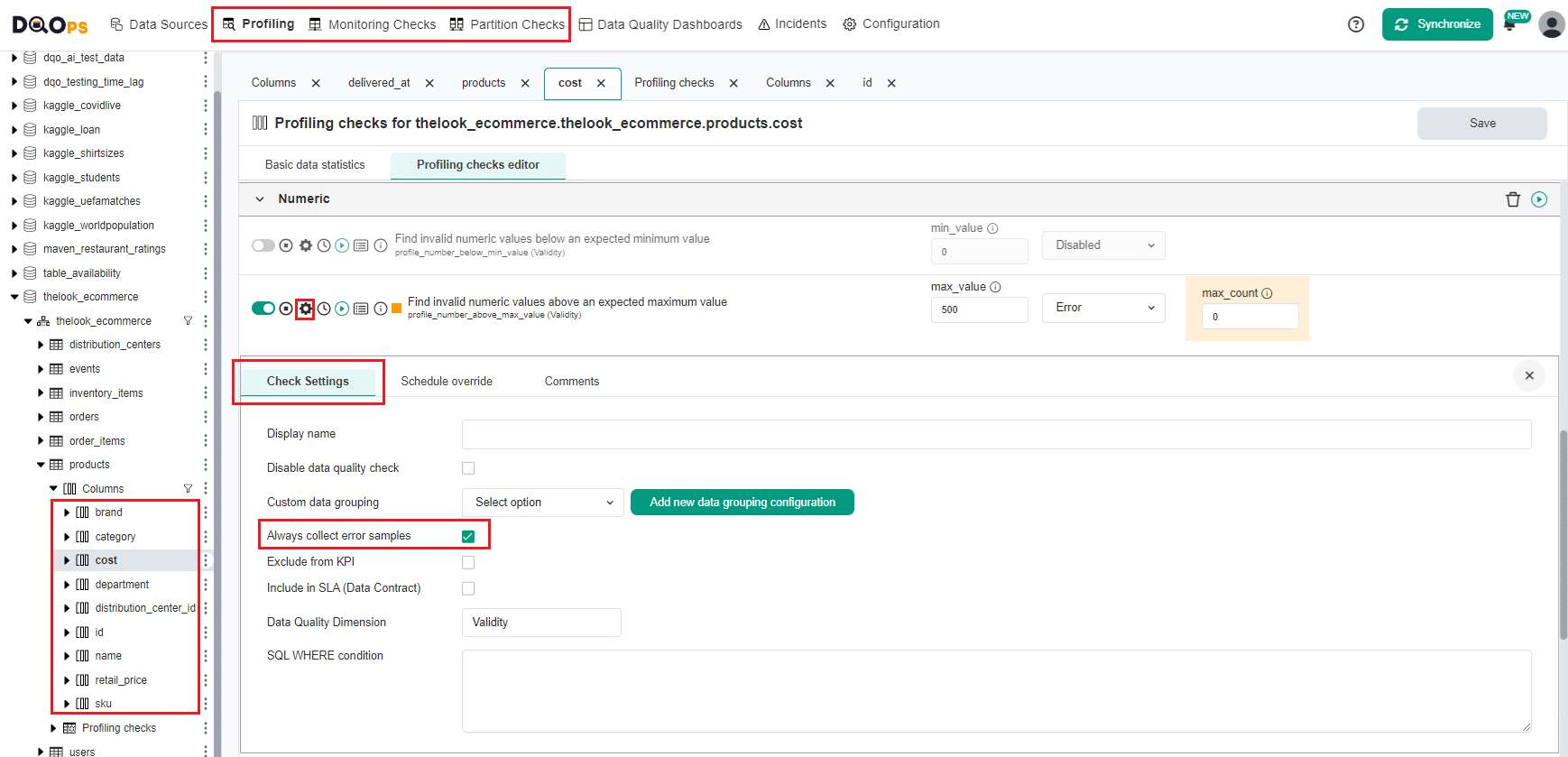Click the max_count input field
The image size is (1568, 757).
[1250, 317]
